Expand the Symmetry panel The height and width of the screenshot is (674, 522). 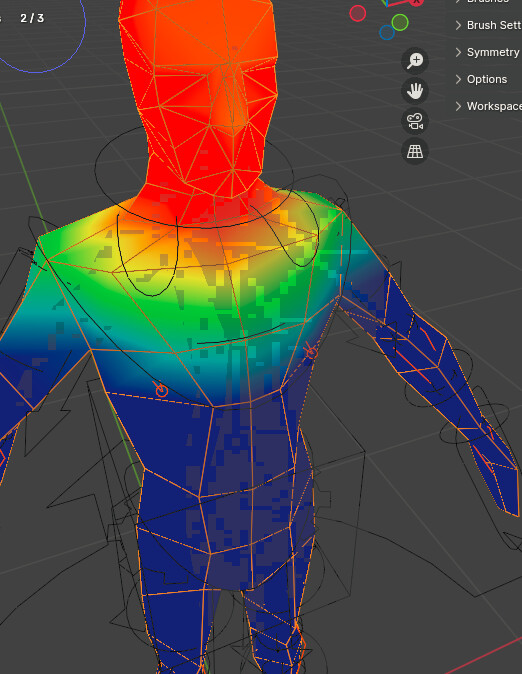(488, 52)
